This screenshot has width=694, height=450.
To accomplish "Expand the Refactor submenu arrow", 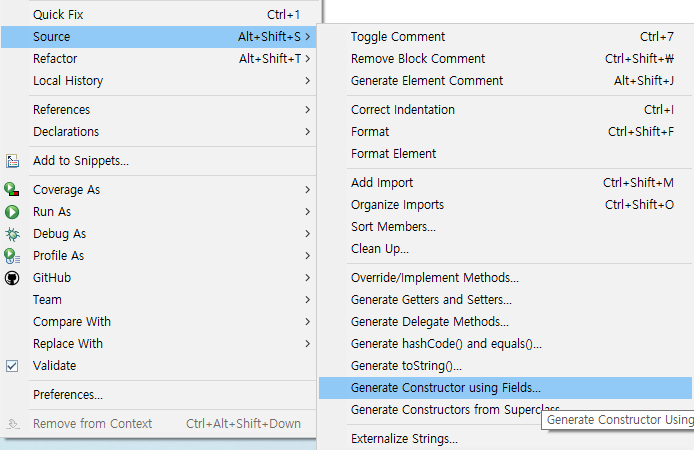I will tap(308, 58).
